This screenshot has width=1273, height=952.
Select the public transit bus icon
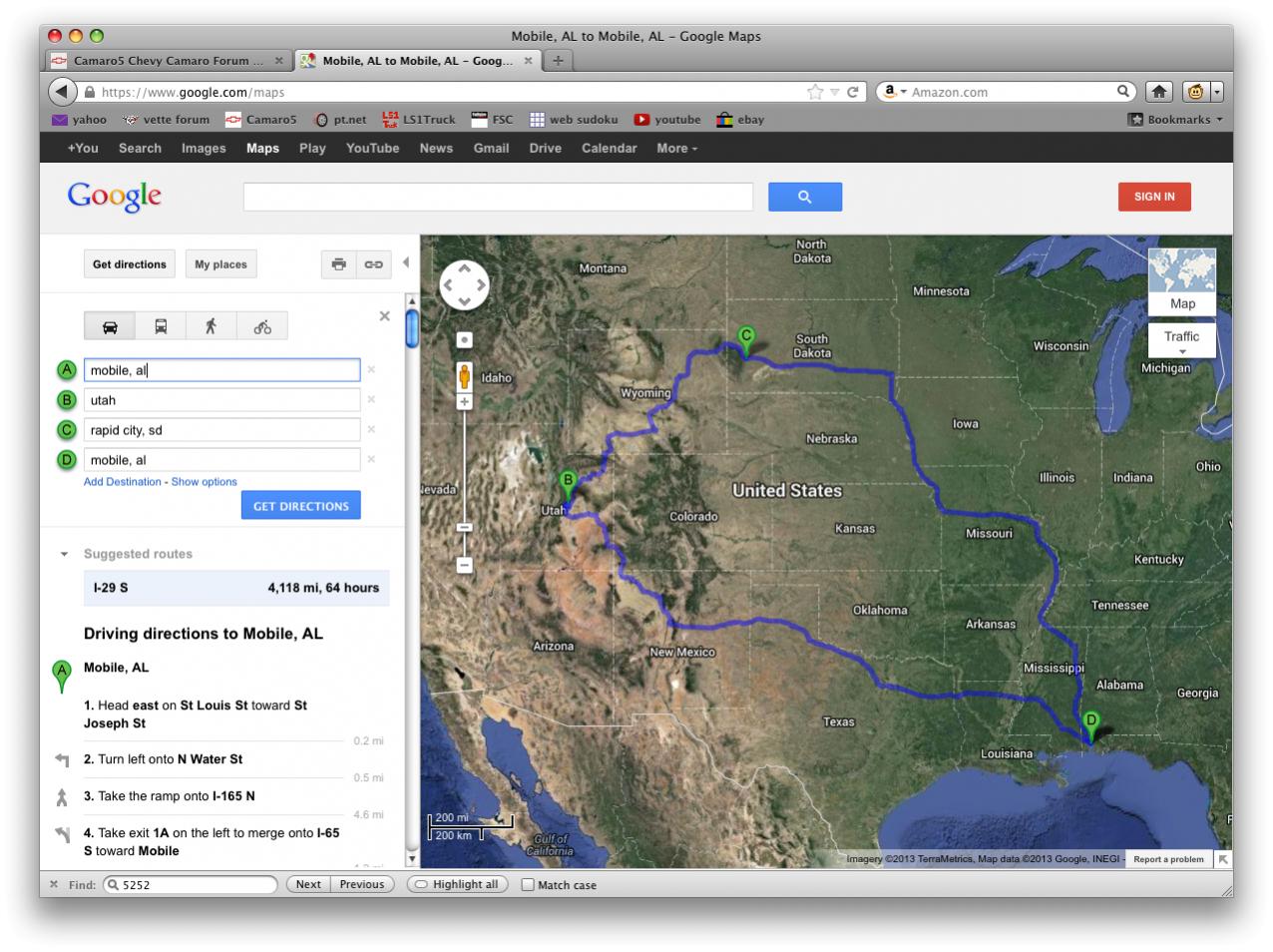161,326
